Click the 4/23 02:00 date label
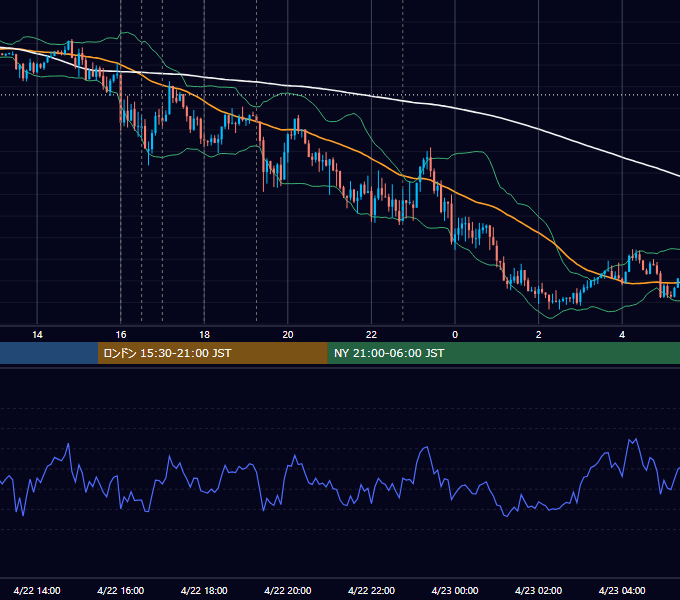Image resolution: width=680 pixels, height=600 pixels. pyautogui.click(x=538, y=590)
